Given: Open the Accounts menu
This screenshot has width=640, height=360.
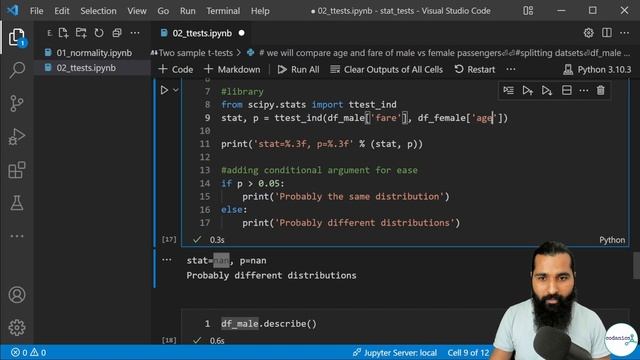Looking at the screenshot, I should (17, 295).
